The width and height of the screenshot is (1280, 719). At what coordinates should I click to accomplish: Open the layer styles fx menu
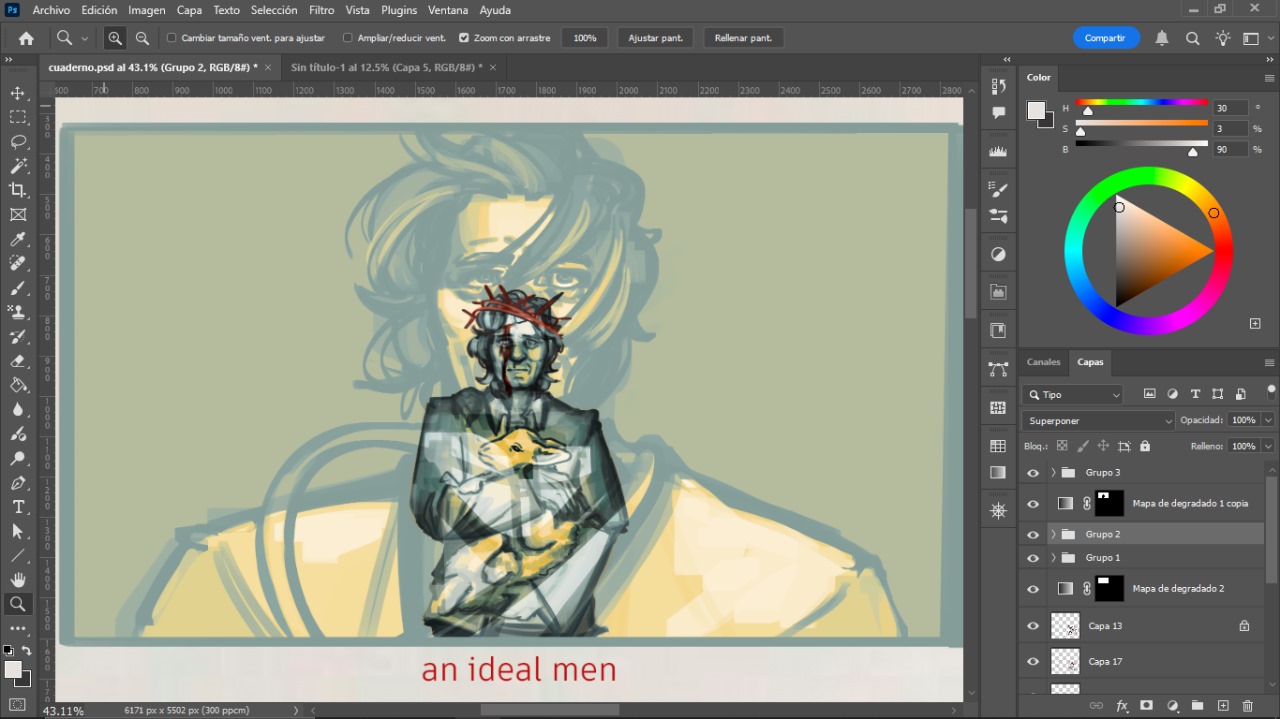(1122, 706)
